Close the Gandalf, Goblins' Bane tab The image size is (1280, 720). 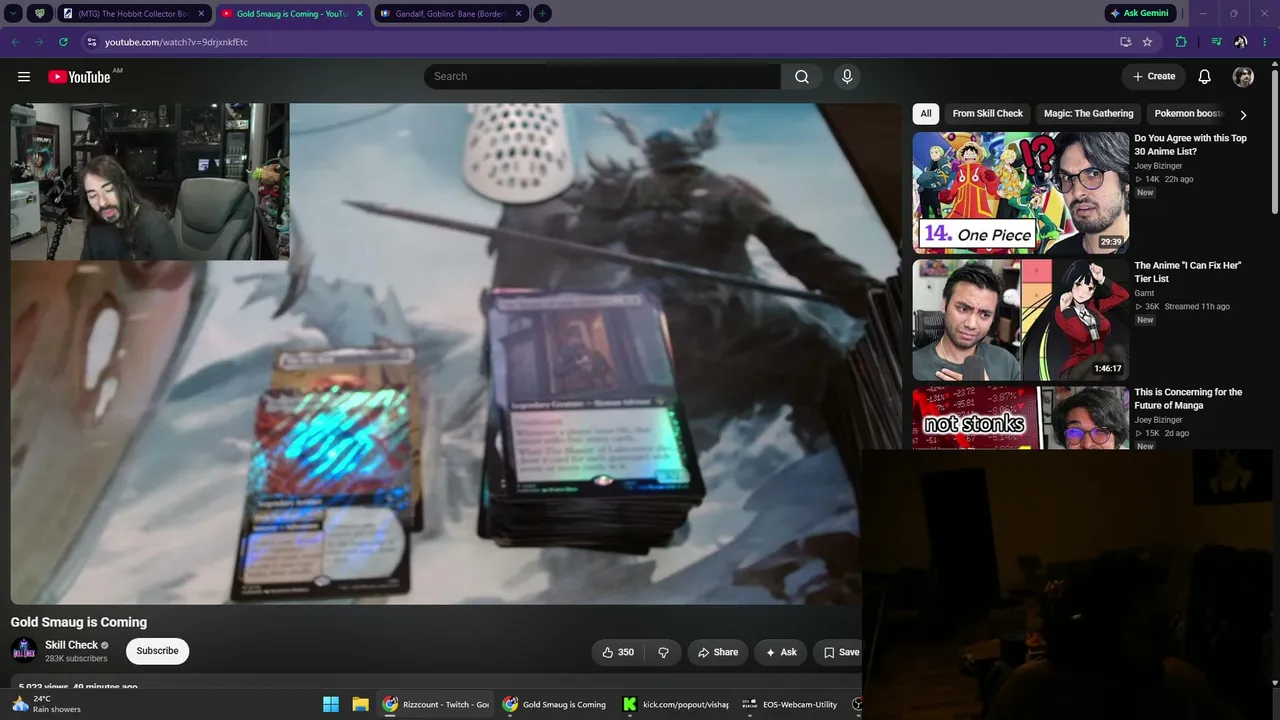(519, 14)
